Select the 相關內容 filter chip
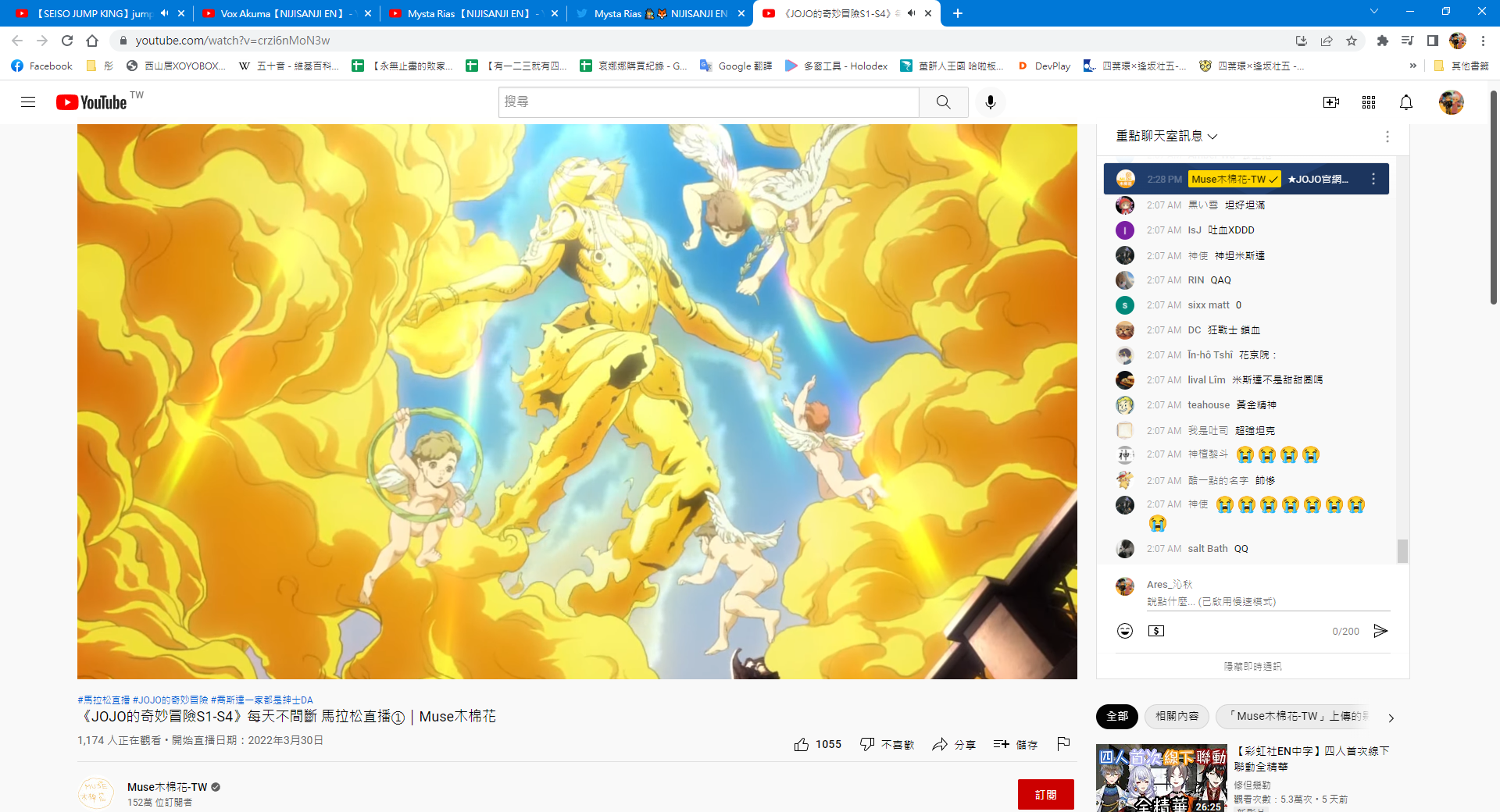Viewport: 1500px width, 812px height. tap(1177, 716)
